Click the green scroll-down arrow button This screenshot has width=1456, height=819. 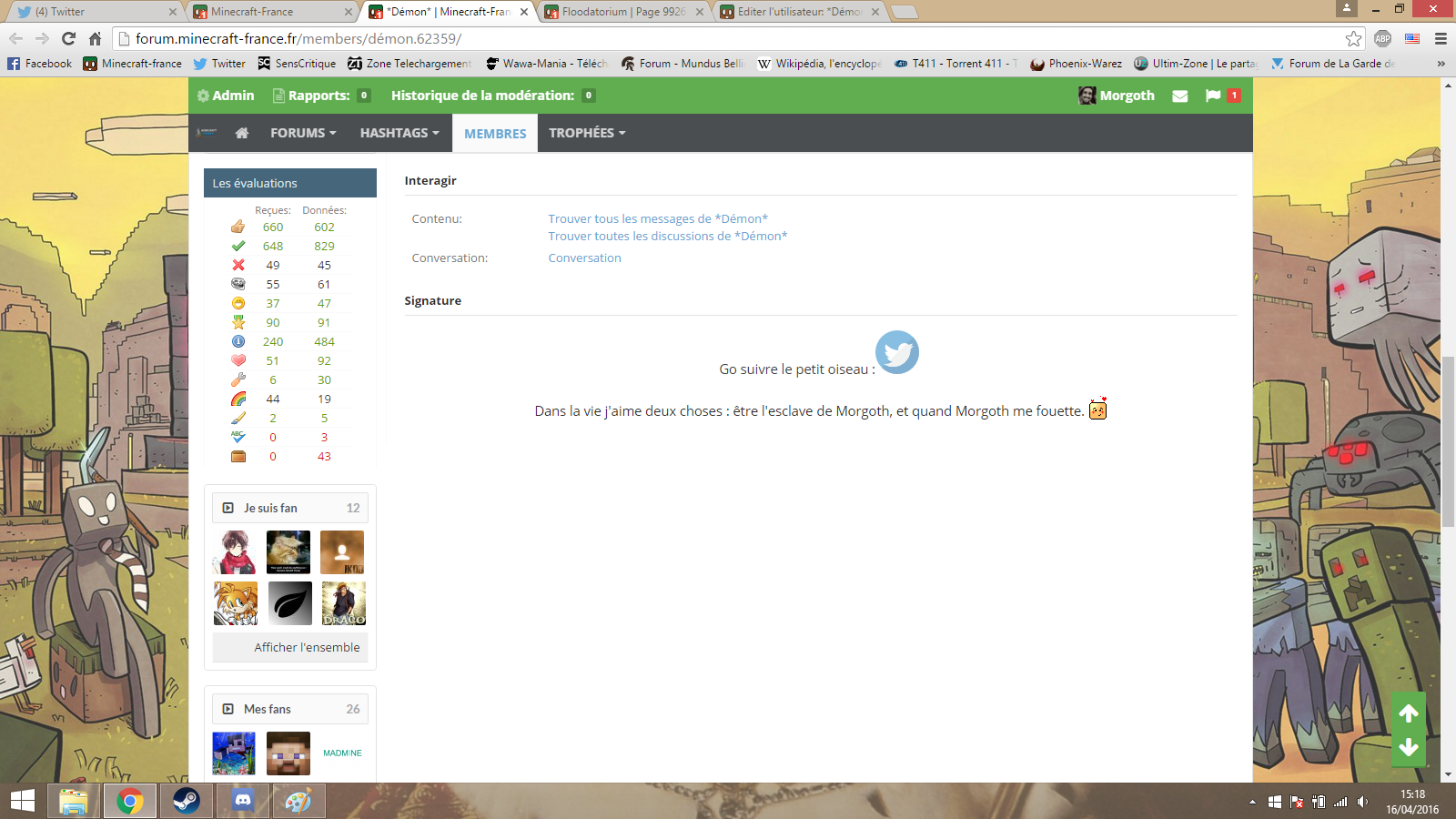[1409, 747]
